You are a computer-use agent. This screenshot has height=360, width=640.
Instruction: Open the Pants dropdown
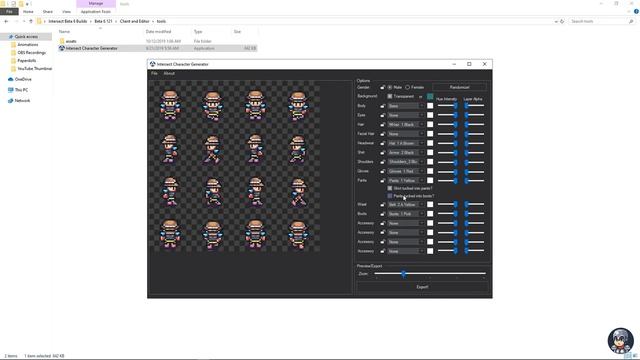(x=406, y=180)
